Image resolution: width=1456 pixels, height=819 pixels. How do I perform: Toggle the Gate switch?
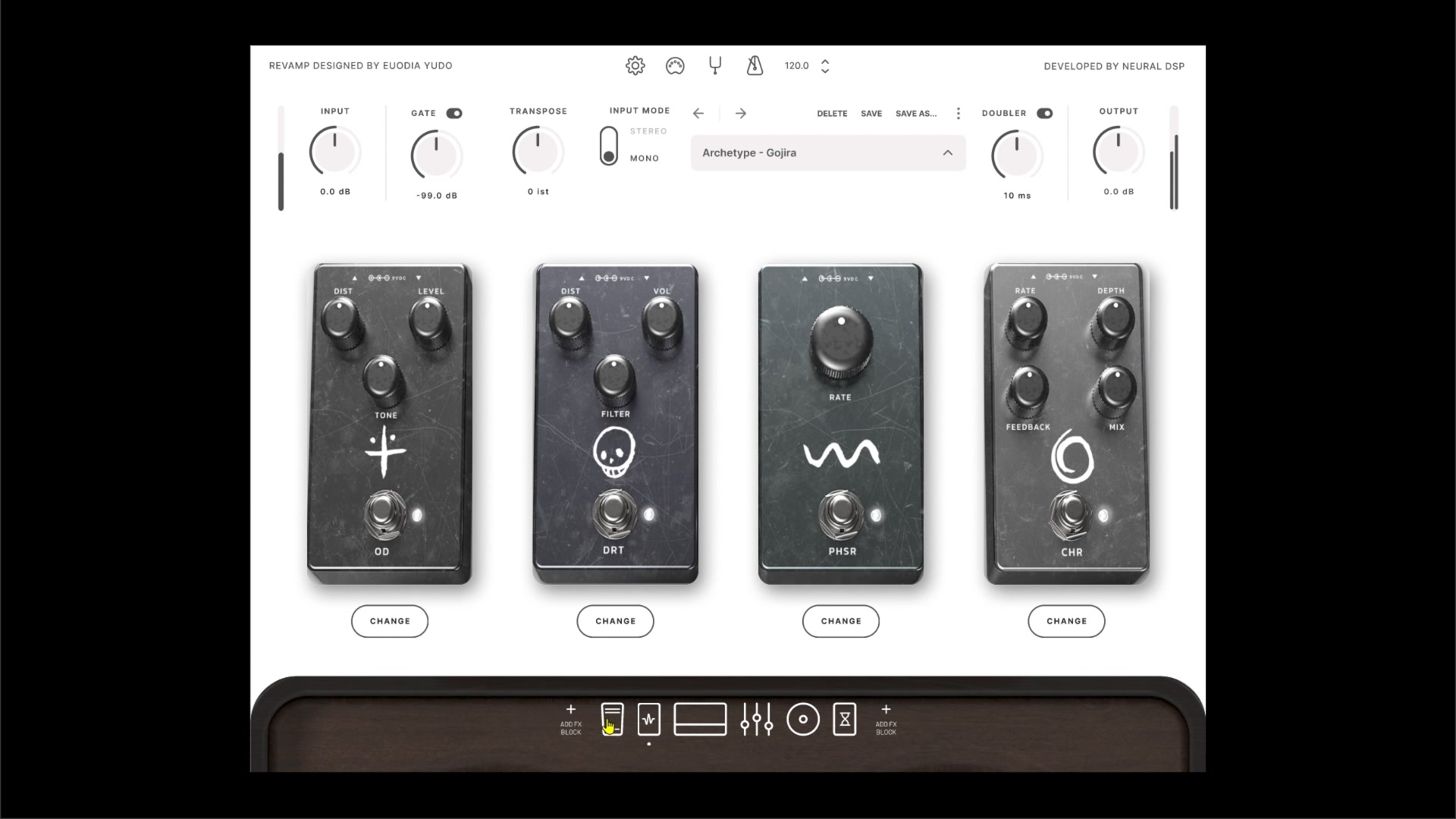coord(454,113)
